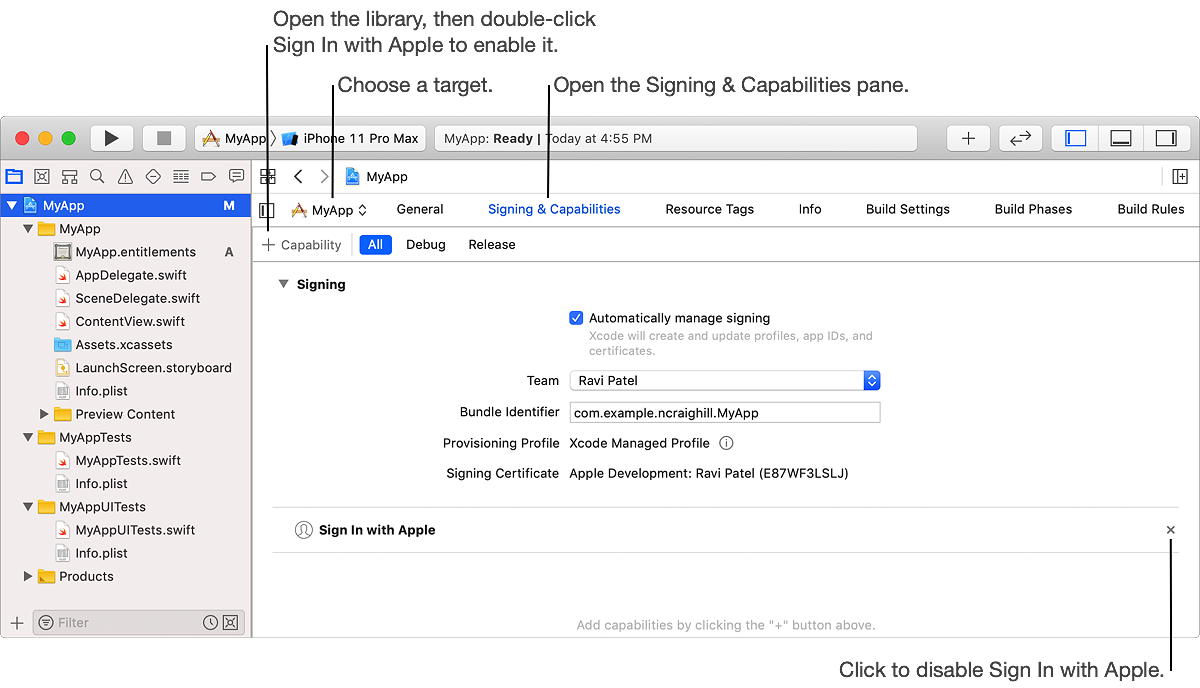Choose the MyApp scheme in toolbar

(234, 138)
